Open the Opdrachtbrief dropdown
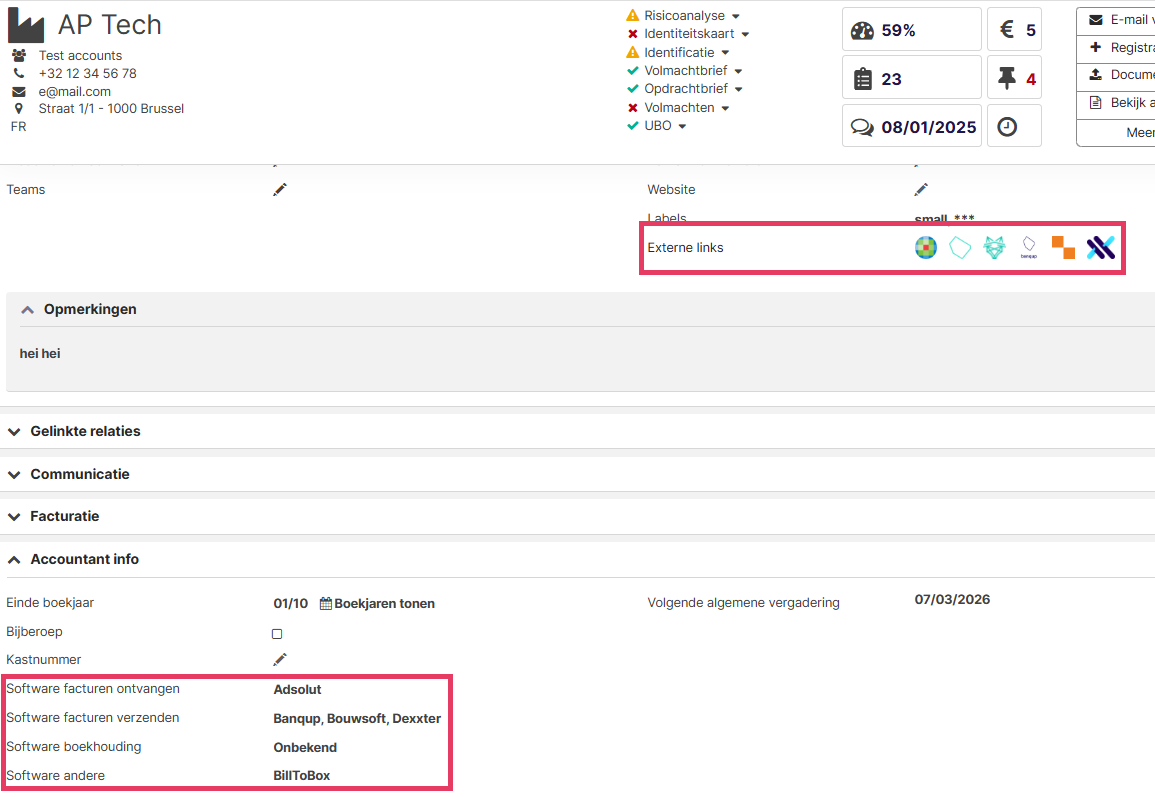This screenshot has height=797, width=1155. (738, 89)
